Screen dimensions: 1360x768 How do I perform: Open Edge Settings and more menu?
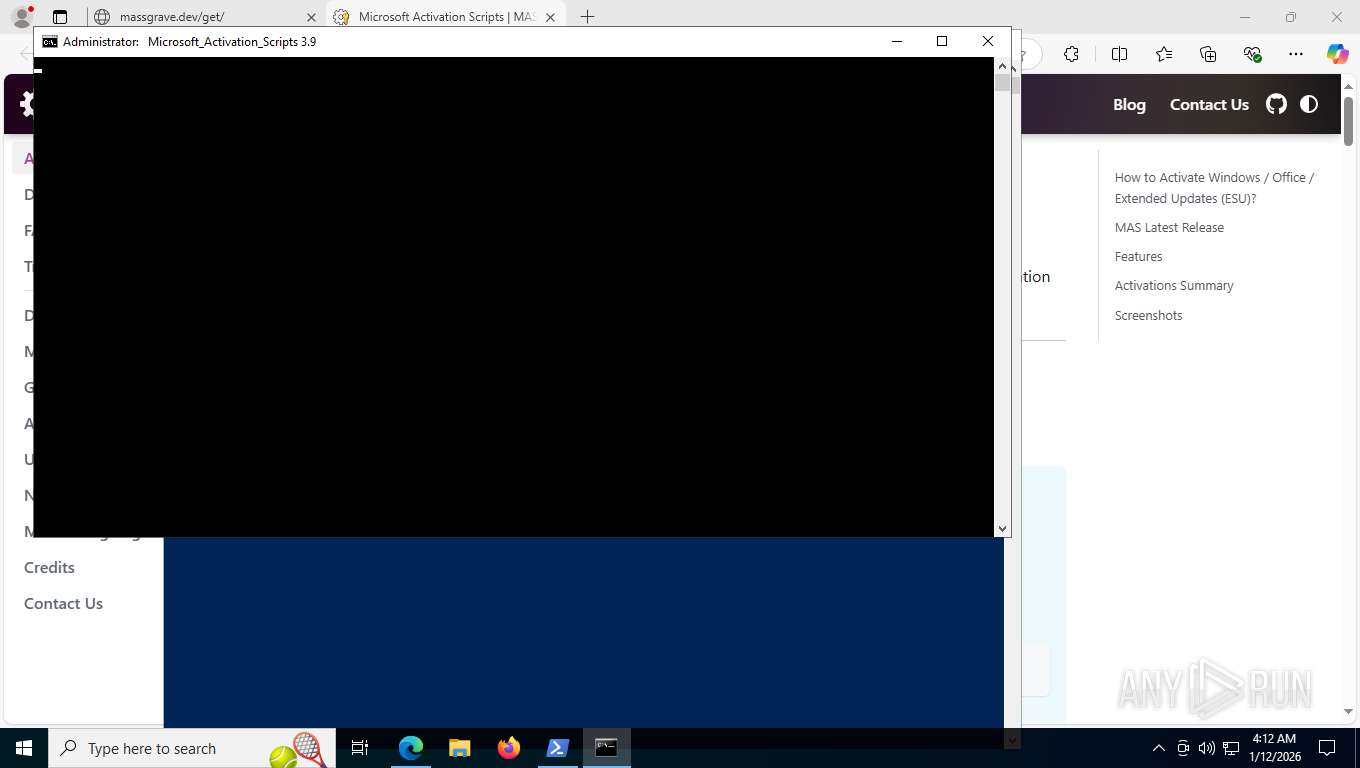tap(1296, 54)
